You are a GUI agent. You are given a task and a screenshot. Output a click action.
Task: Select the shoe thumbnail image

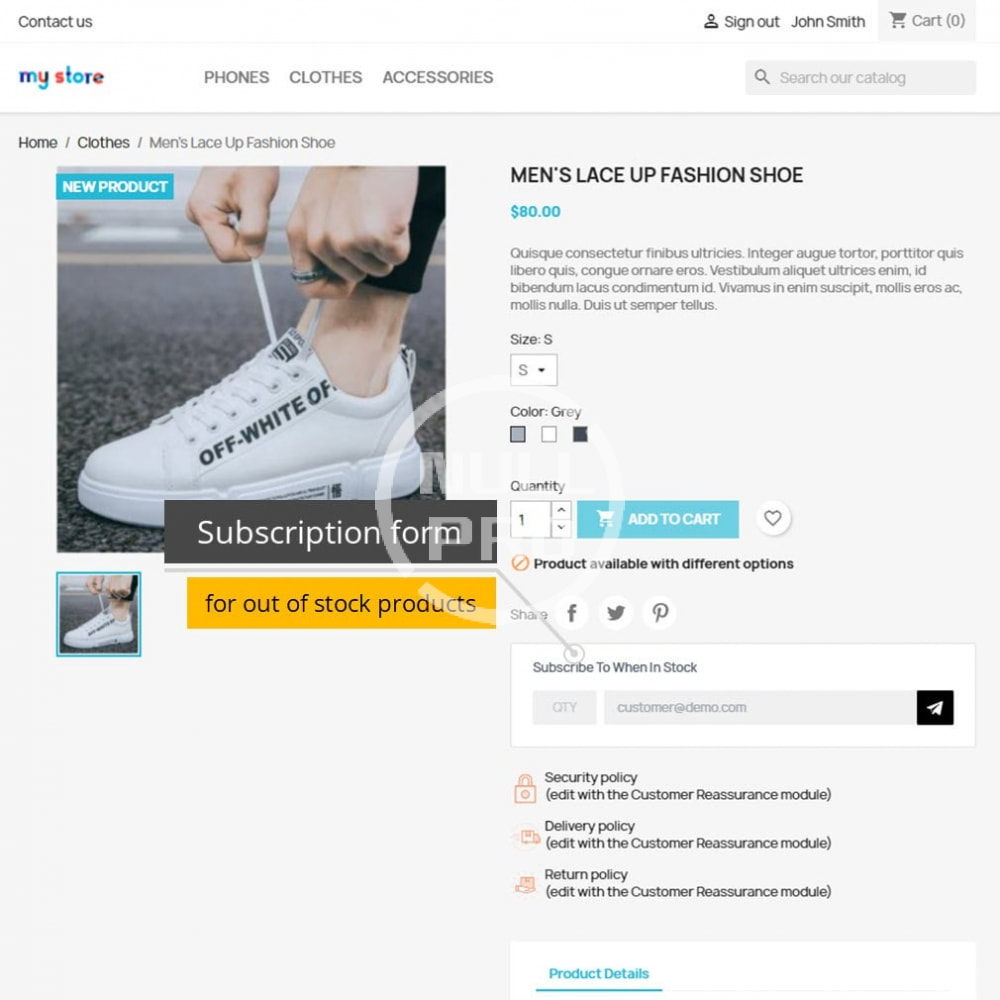(99, 614)
